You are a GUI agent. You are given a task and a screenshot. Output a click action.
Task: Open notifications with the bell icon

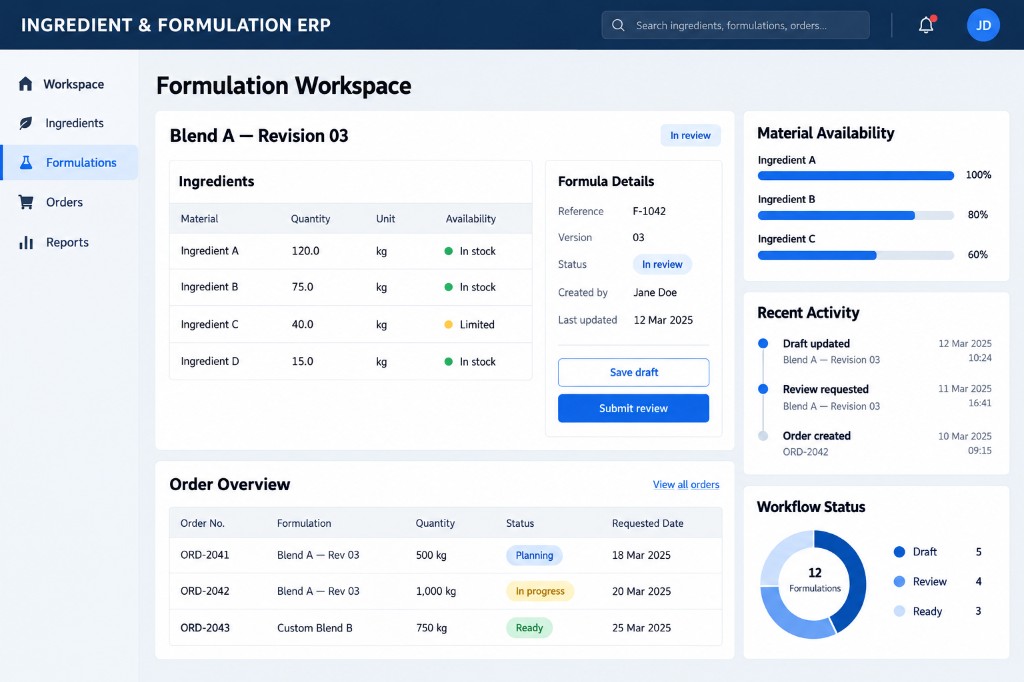coord(926,25)
